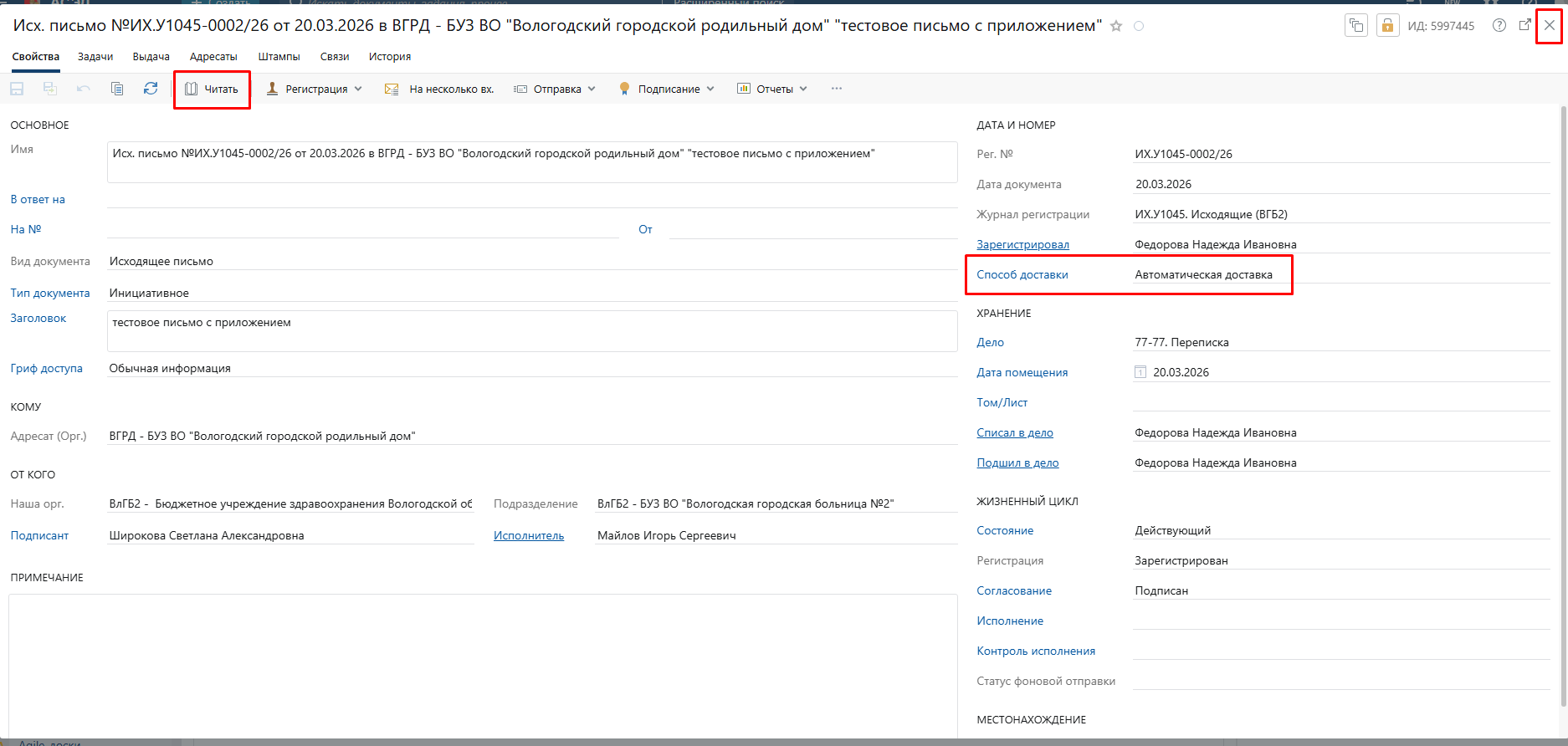Open document in new window icon
Viewport: 1568px width, 746px height.
coord(1524,25)
